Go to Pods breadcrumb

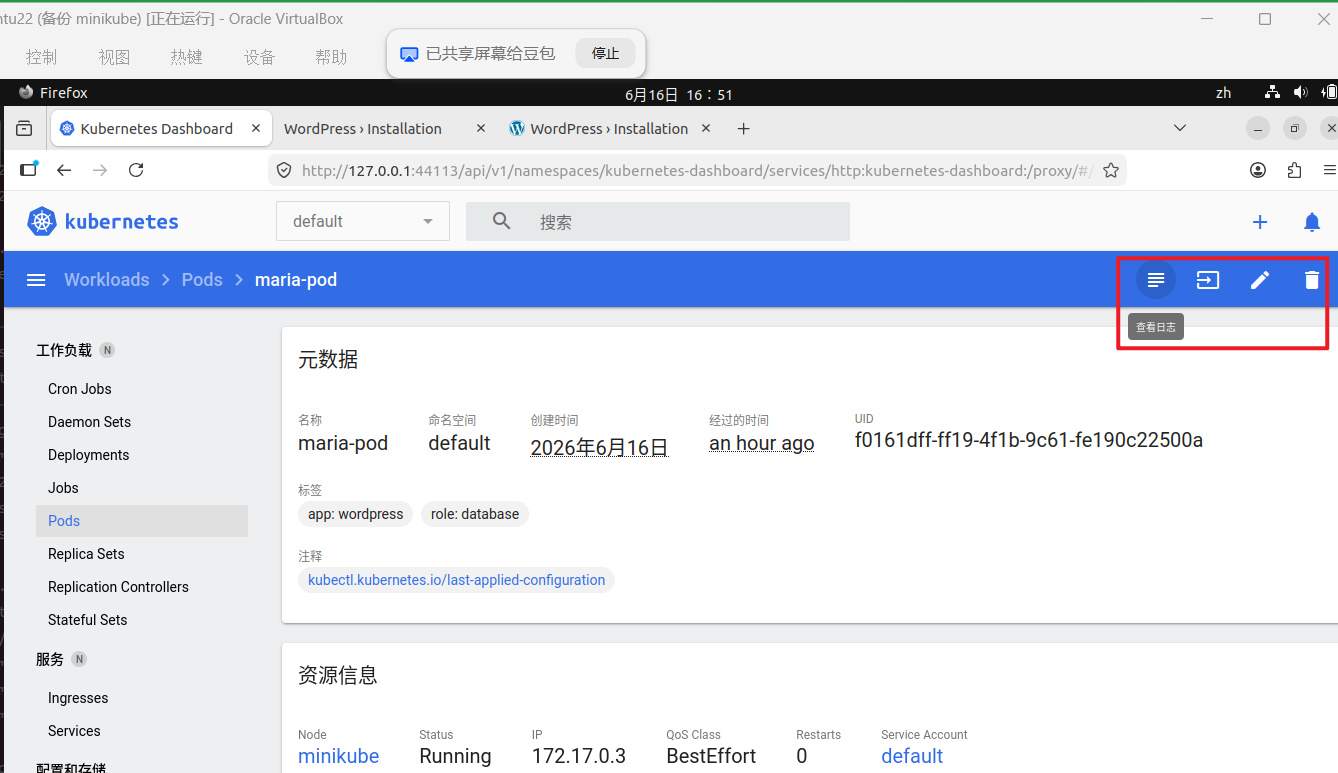click(x=202, y=280)
